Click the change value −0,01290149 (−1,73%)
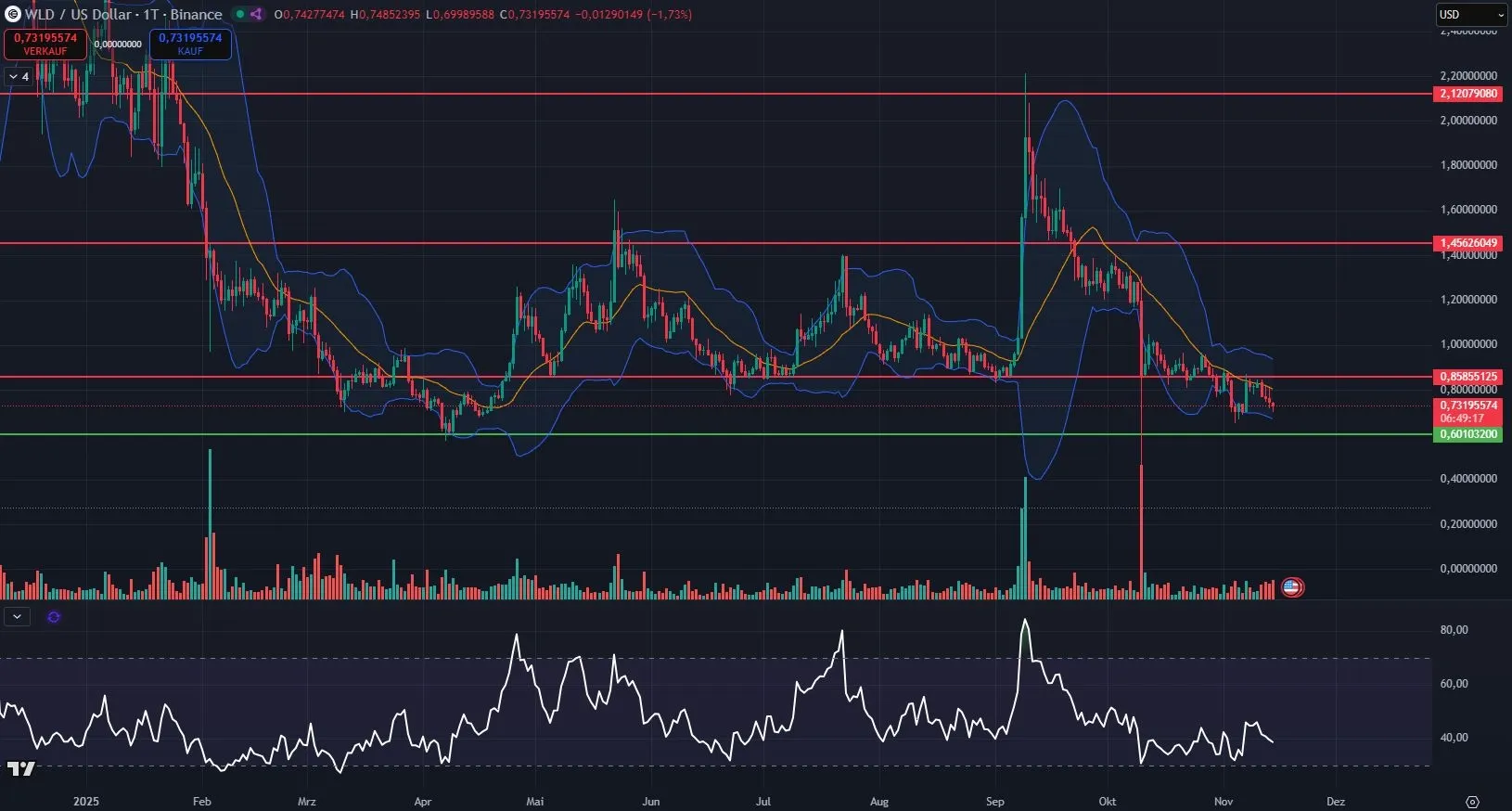 point(634,14)
